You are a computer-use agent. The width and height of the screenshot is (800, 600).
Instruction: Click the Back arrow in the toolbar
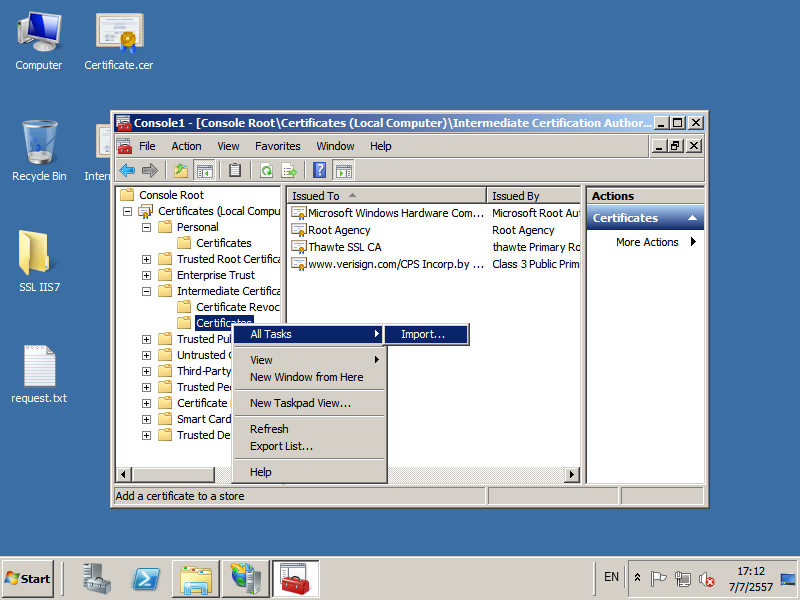pos(127,170)
